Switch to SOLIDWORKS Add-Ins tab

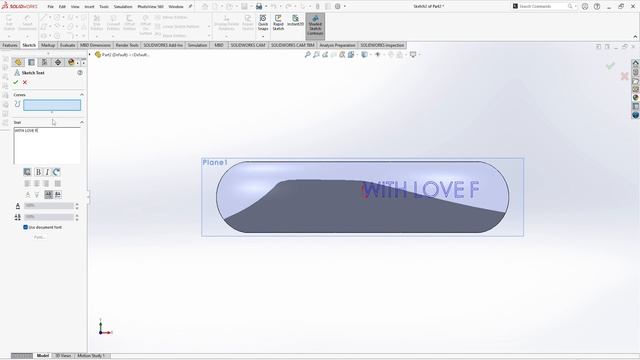(x=163, y=45)
